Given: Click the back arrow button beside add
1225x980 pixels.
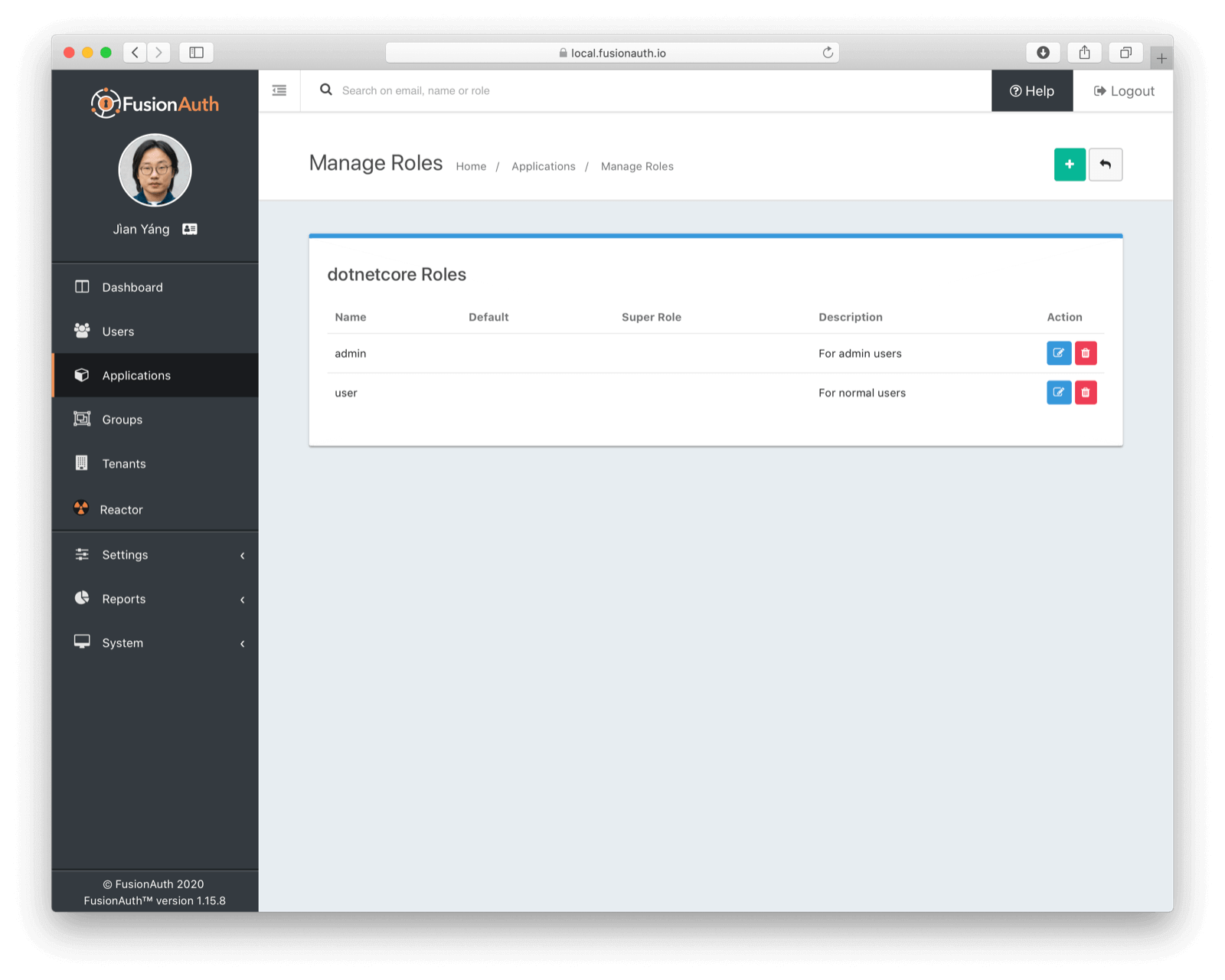Looking at the screenshot, I should (x=1105, y=165).
